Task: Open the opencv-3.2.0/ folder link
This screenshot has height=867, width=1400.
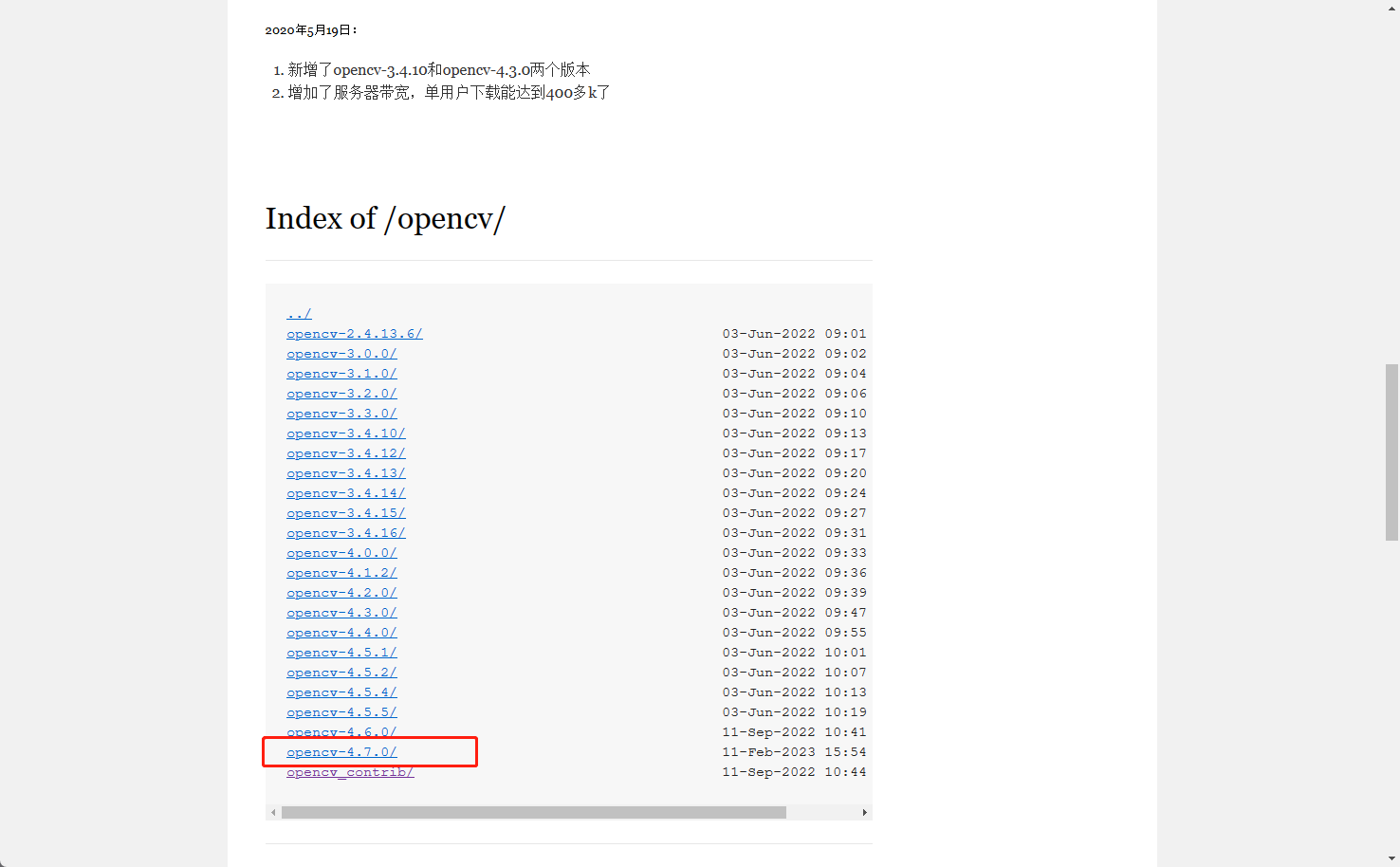Action: coord(341,394)
